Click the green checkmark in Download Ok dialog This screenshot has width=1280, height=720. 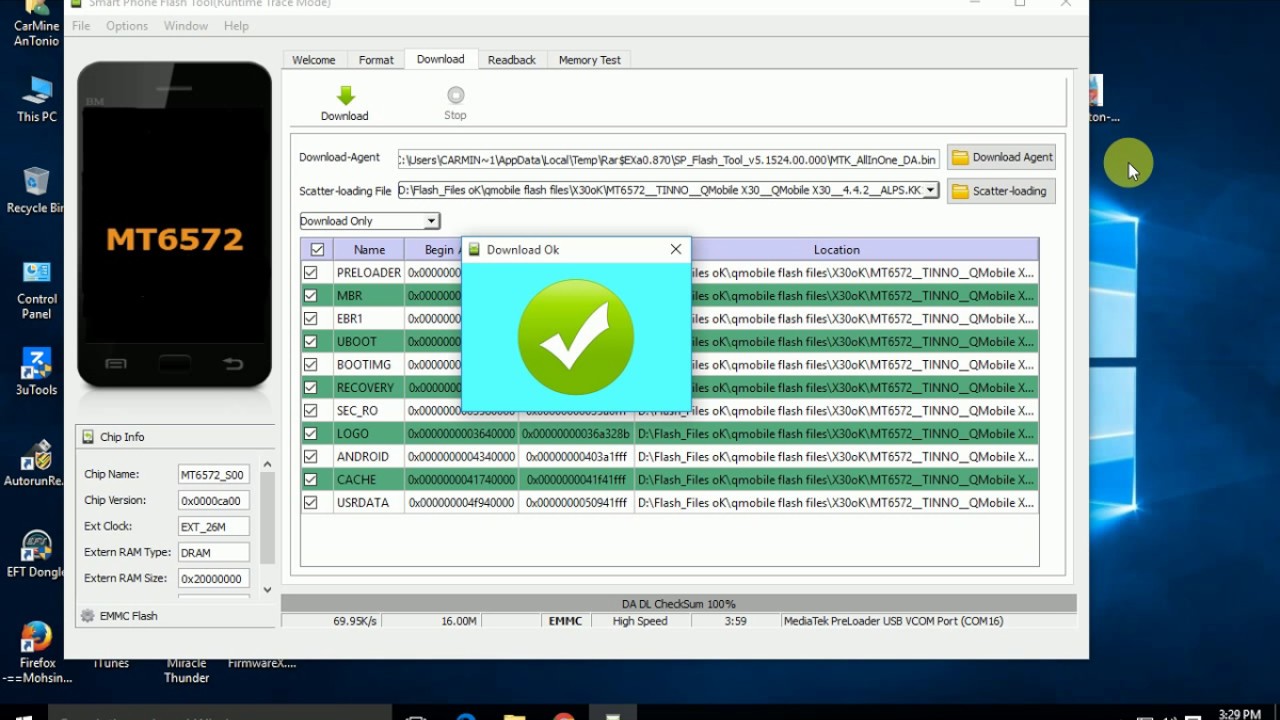[576, 336]
